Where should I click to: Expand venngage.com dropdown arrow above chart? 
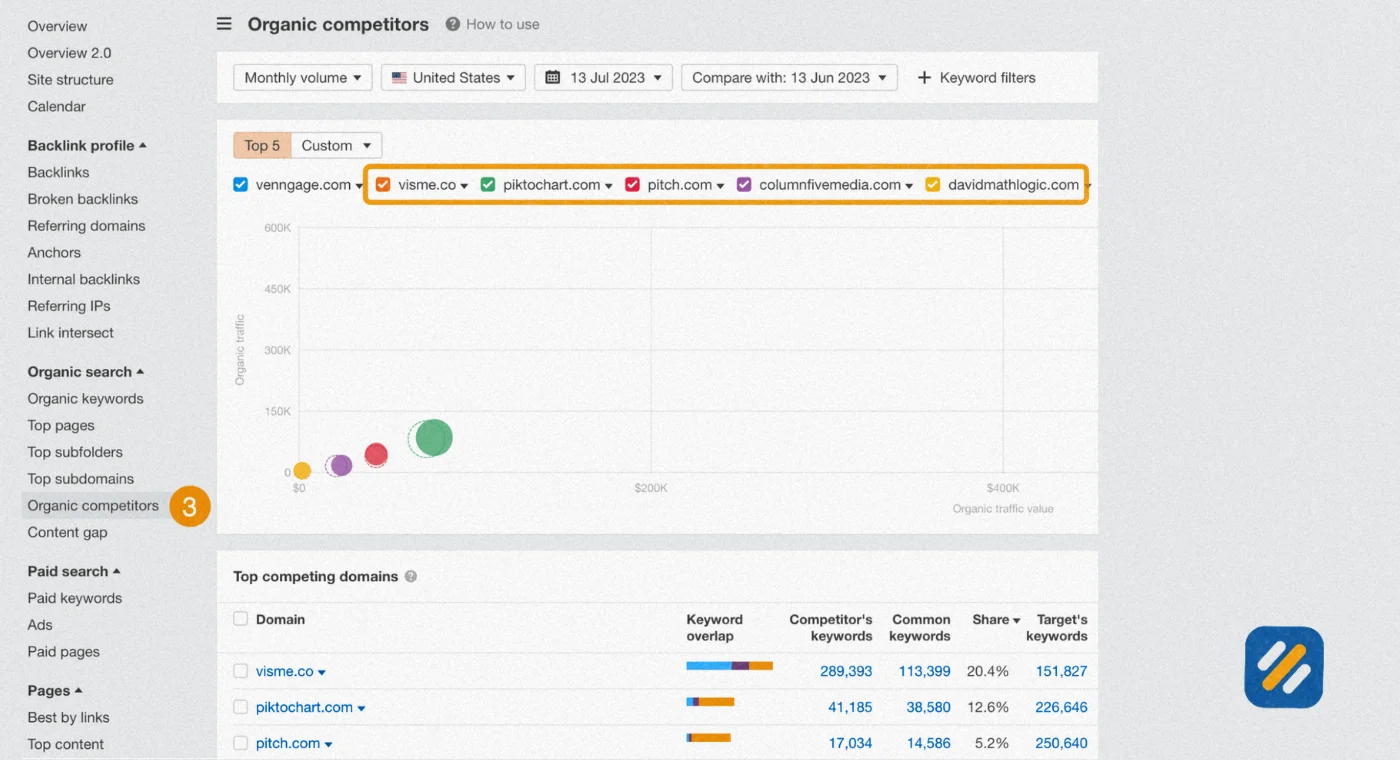click(359, 186)
